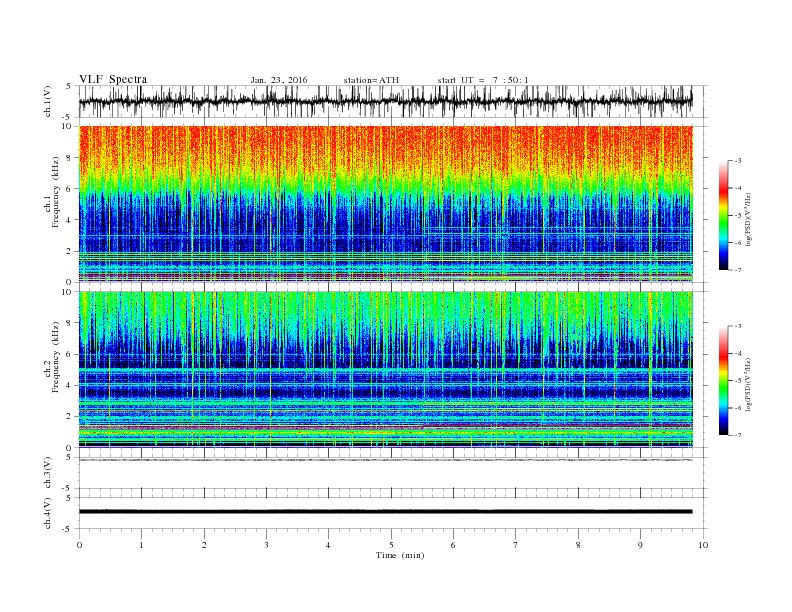Image resolution: width=792 pixels, height=612 pixels.
Task: Click the ch.1 voltage waveform trace
Action: 385,101
